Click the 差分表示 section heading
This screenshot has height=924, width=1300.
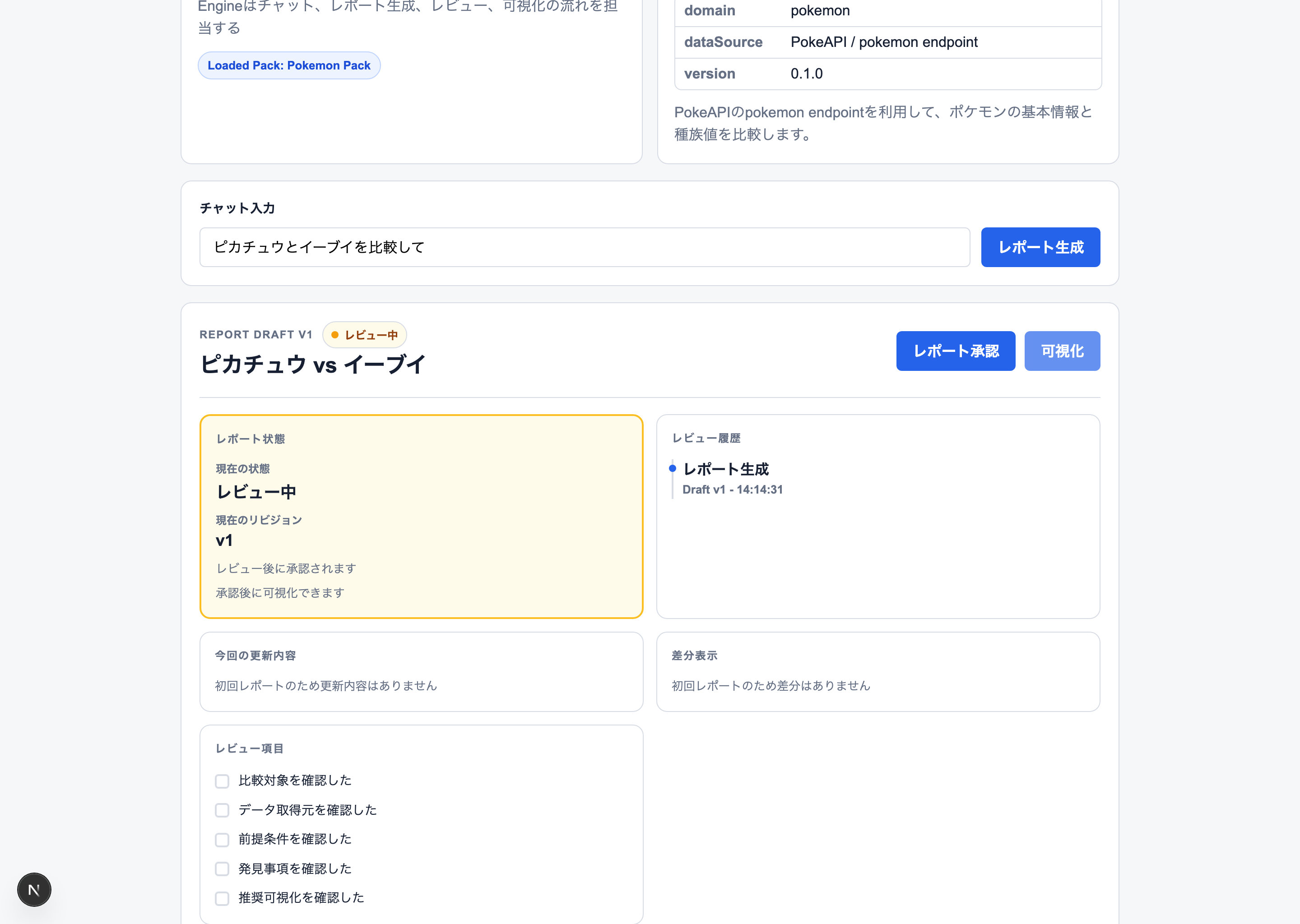pyautogui.click(x=694, y=656)
